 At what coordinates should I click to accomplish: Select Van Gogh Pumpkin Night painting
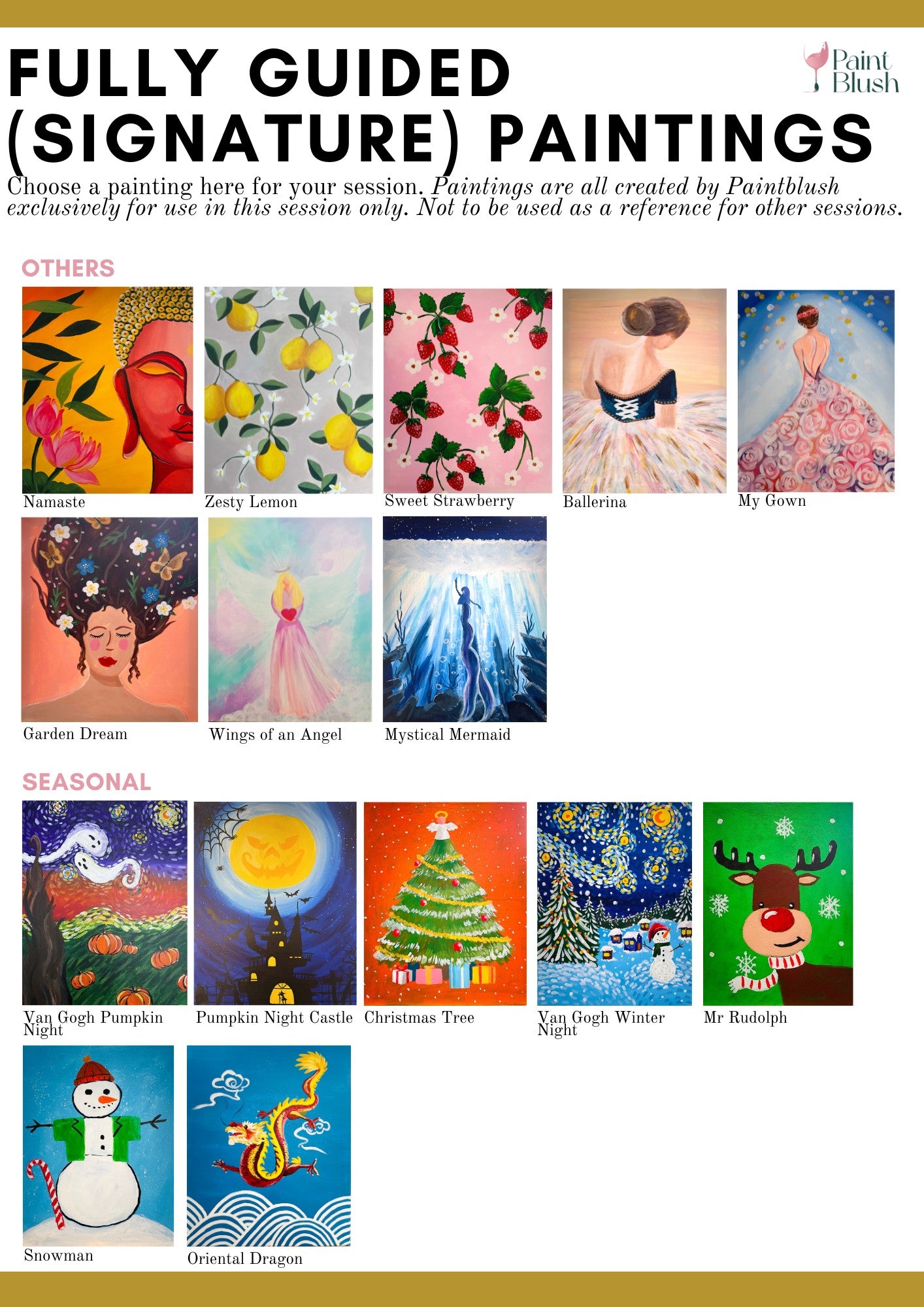coord(105,903)
